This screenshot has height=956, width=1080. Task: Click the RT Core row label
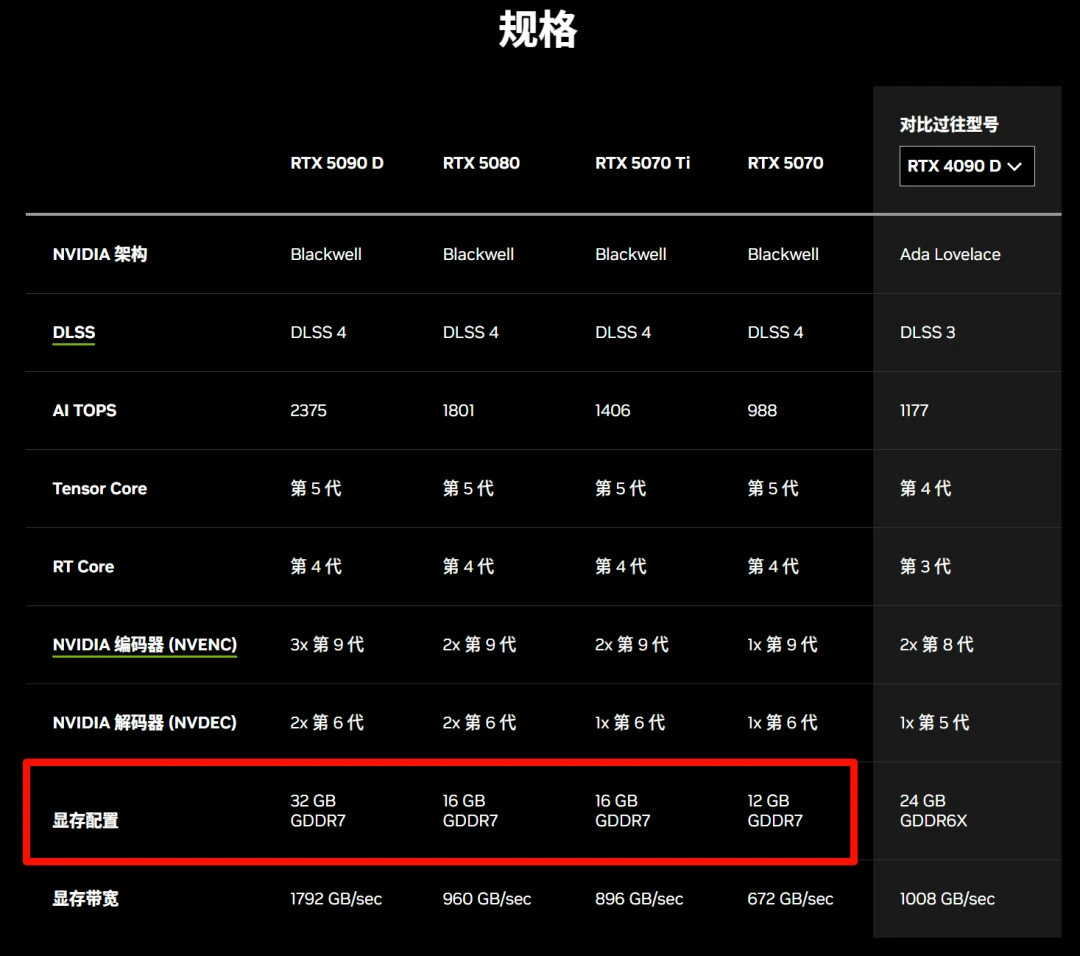83,566
